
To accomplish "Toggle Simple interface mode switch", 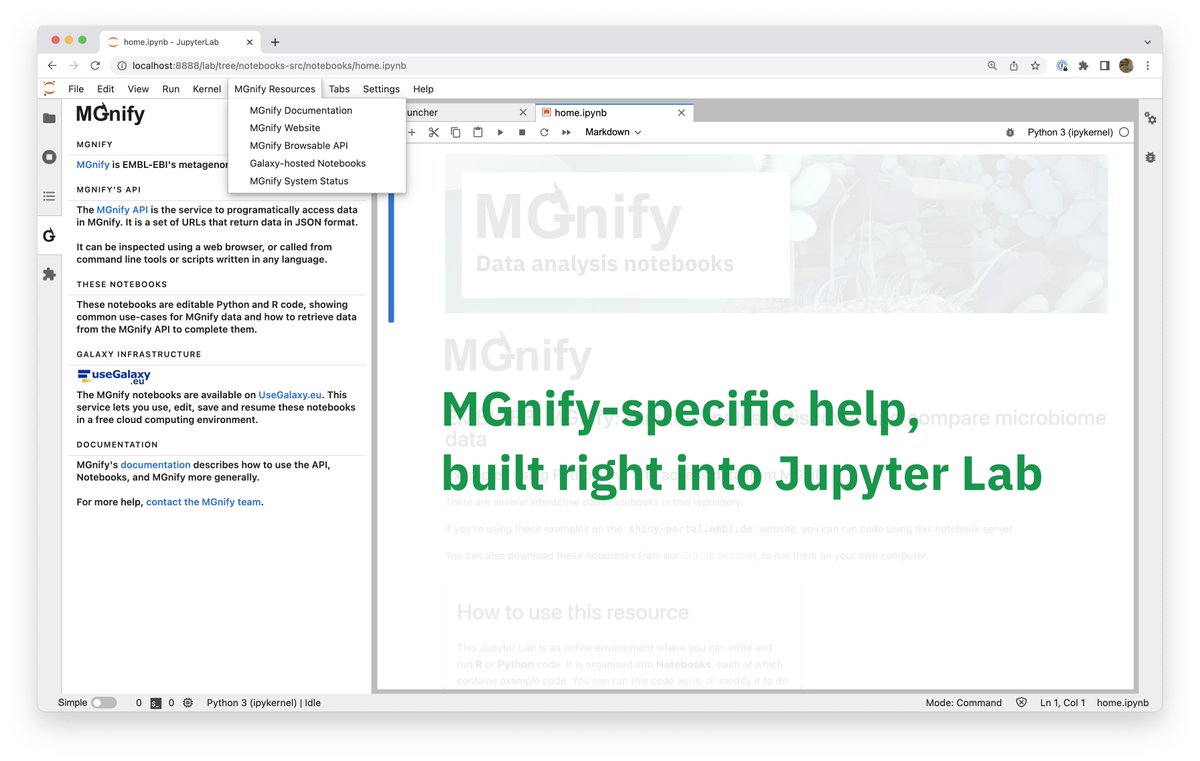I will pyautogui.click(x=104, y=703).
